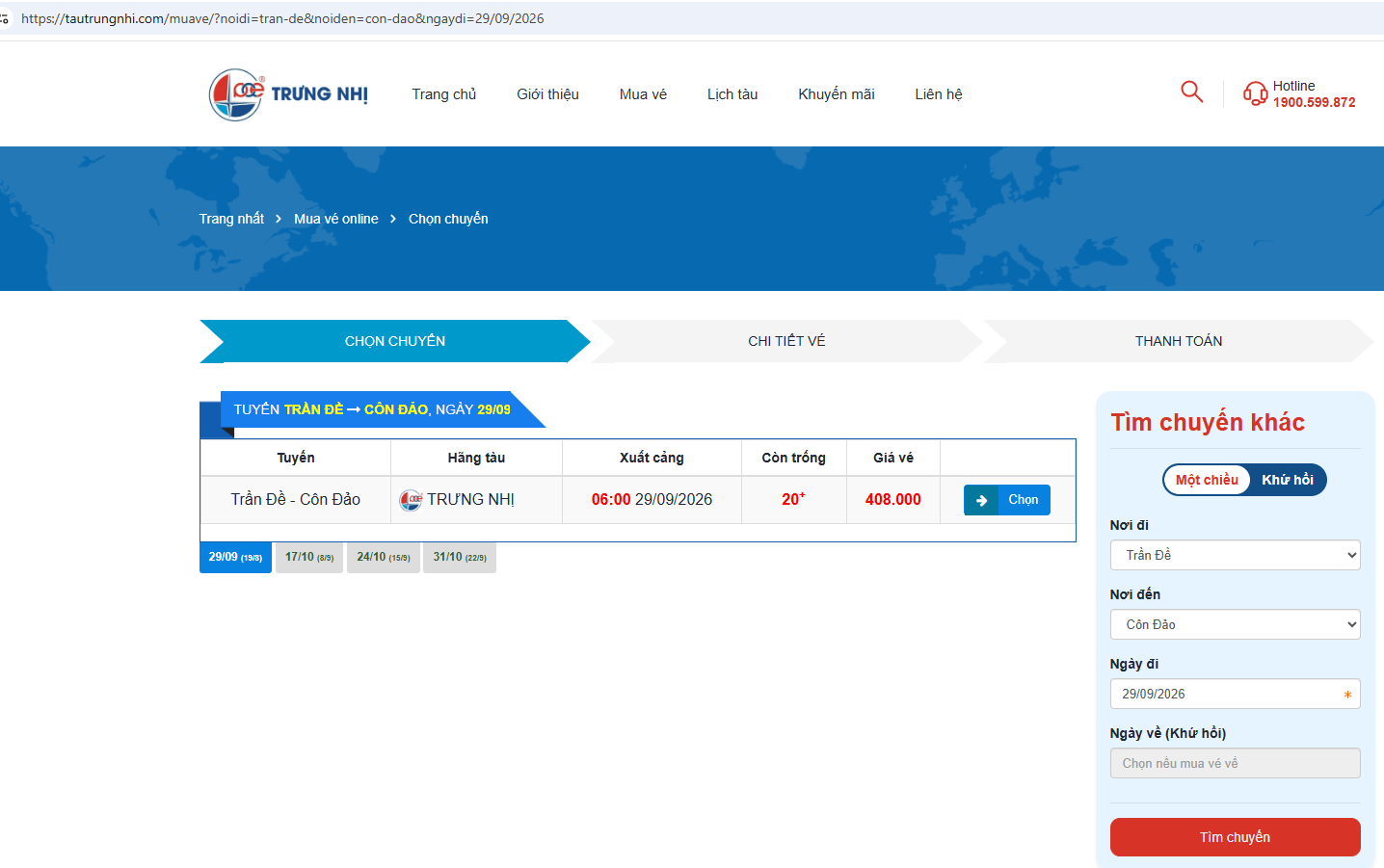Click the Trưng Nhị carrier icon in table
1384x868 pixels.
click(x=411, y=500)
